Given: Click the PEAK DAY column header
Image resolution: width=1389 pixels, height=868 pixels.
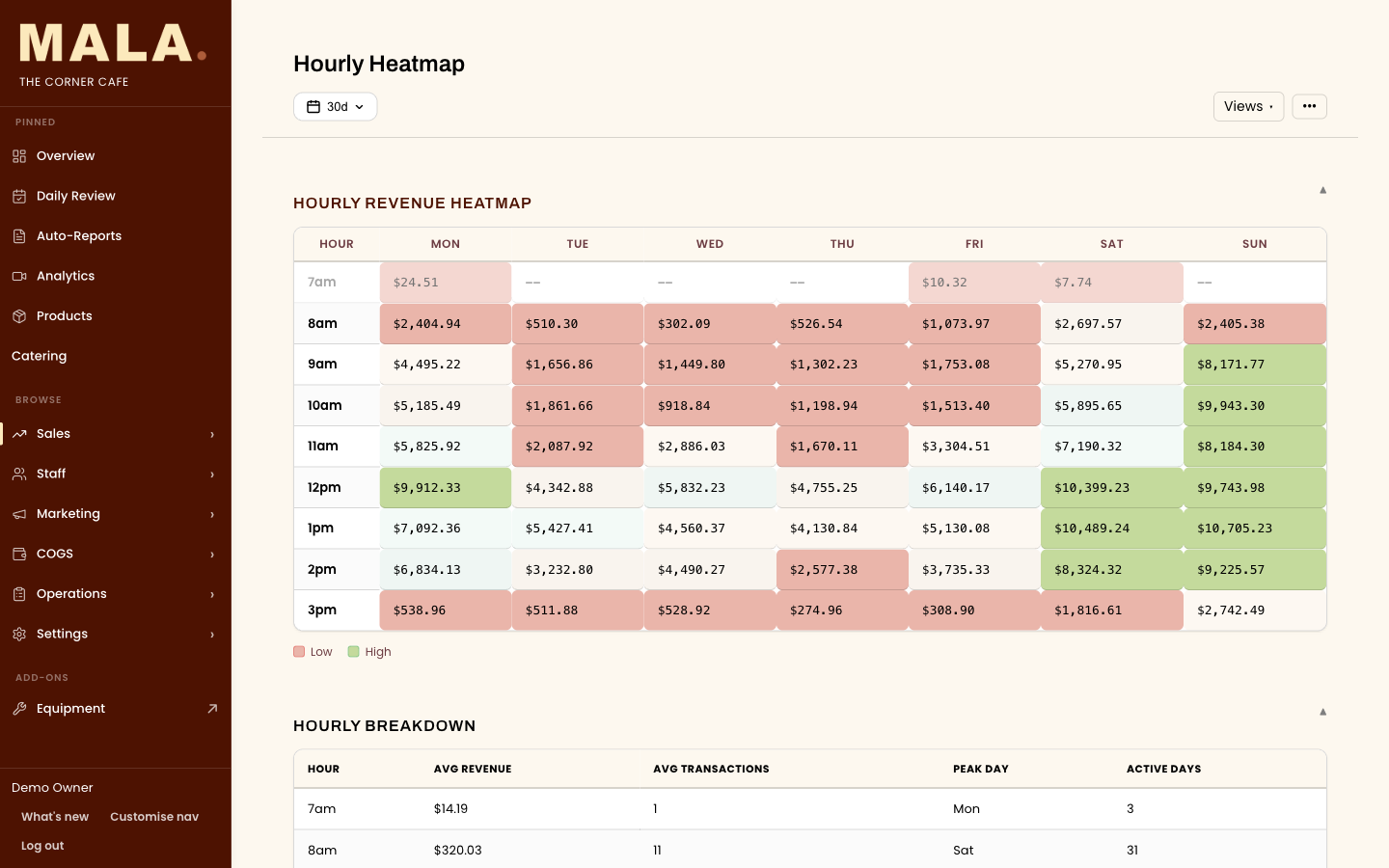Looking at the screenshot, I should tap(981, 770).
